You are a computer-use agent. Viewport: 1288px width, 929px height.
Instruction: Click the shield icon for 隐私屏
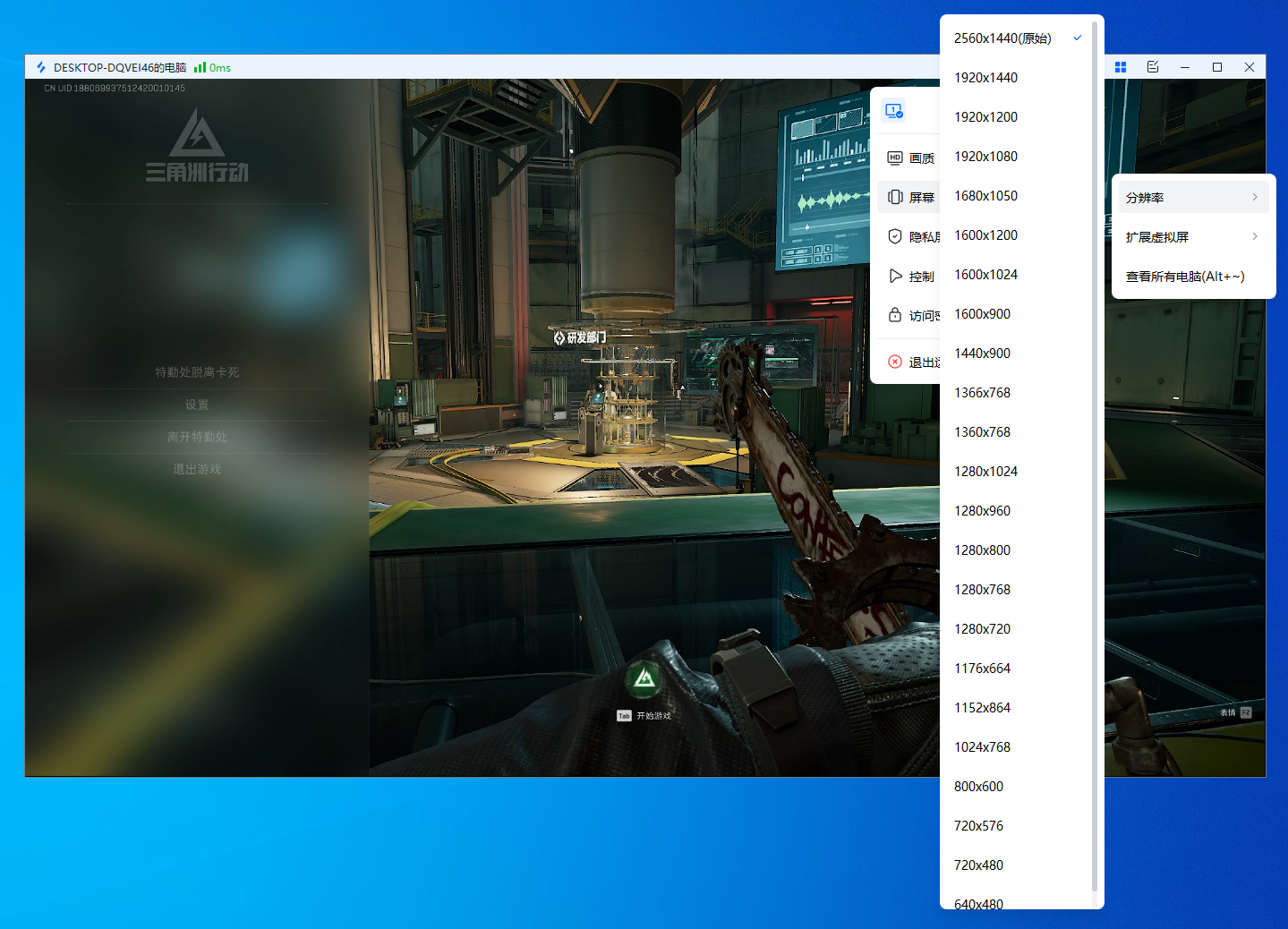coord(895,237)
